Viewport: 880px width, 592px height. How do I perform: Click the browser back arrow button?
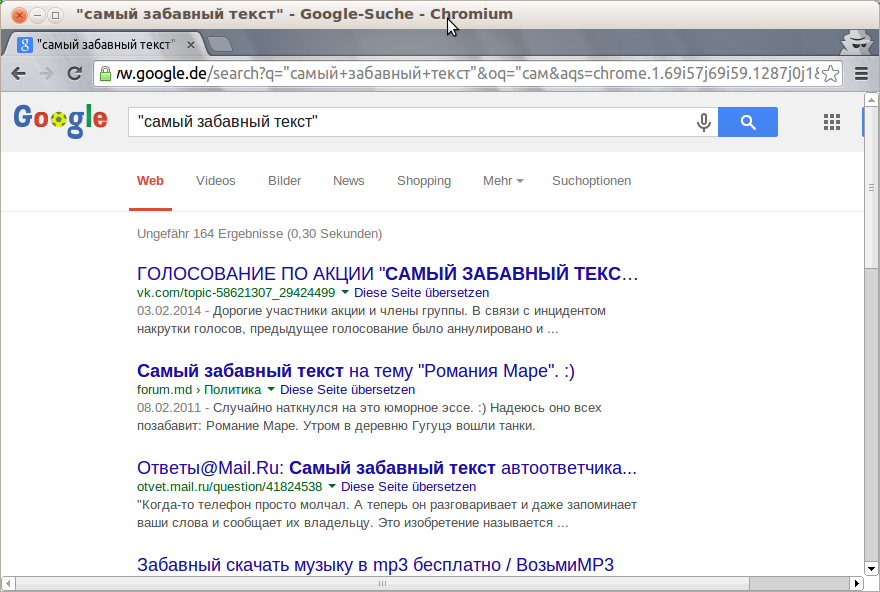click(x=19, y=74)
